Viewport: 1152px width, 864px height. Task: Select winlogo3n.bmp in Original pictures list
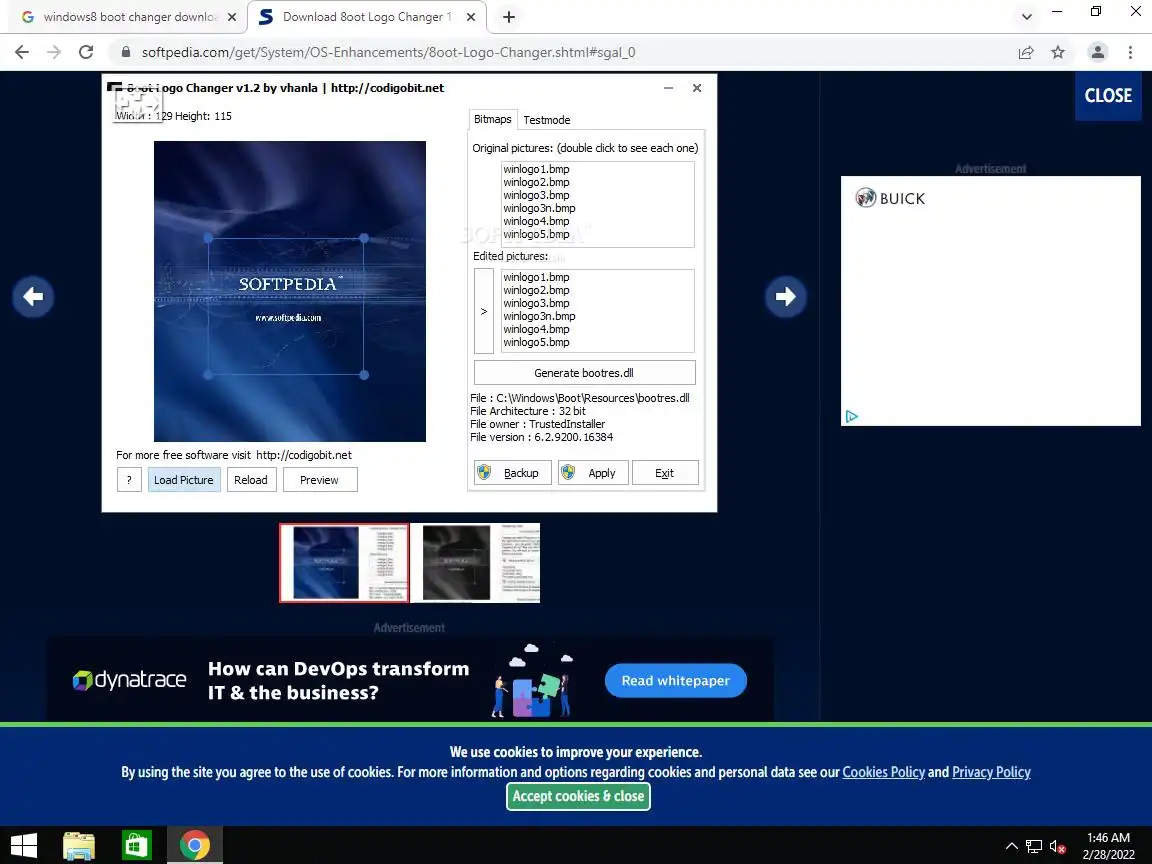coord(539,209)
